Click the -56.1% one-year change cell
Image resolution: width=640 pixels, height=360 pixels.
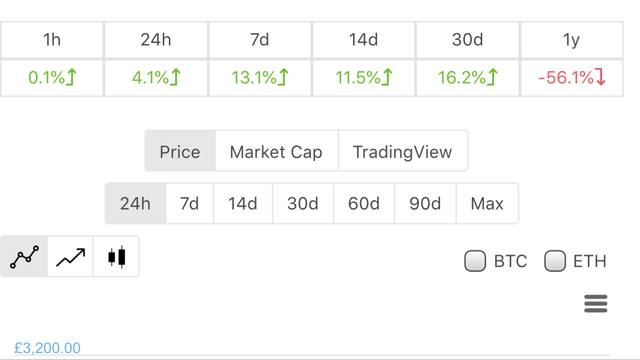(x=571, y=78)
